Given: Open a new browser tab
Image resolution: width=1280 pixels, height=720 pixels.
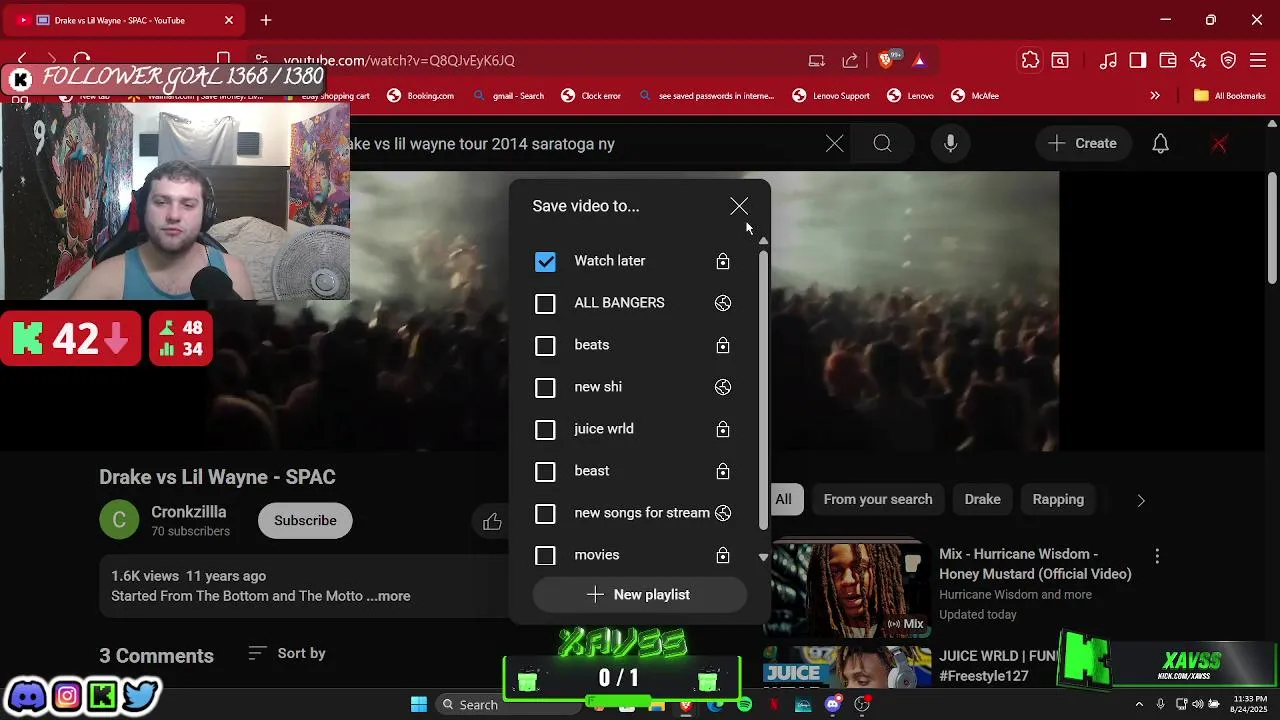Looking at the screenshot, I should point(266,20).
